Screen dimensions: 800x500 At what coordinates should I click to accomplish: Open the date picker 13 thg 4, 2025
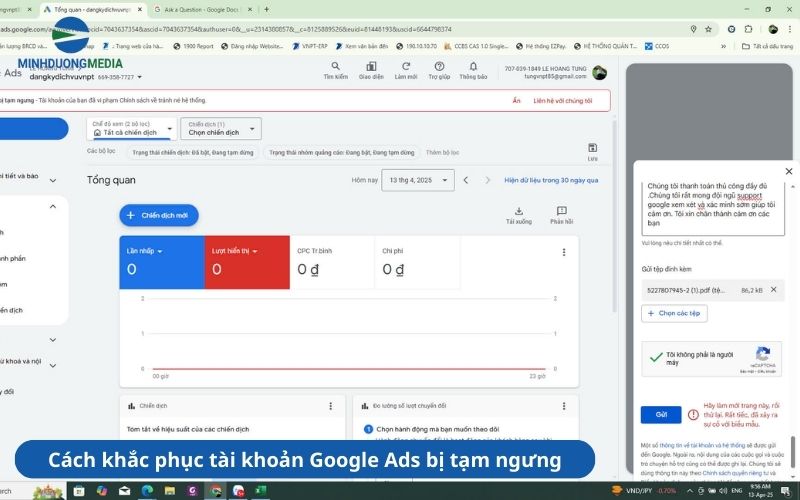[418, 180]
